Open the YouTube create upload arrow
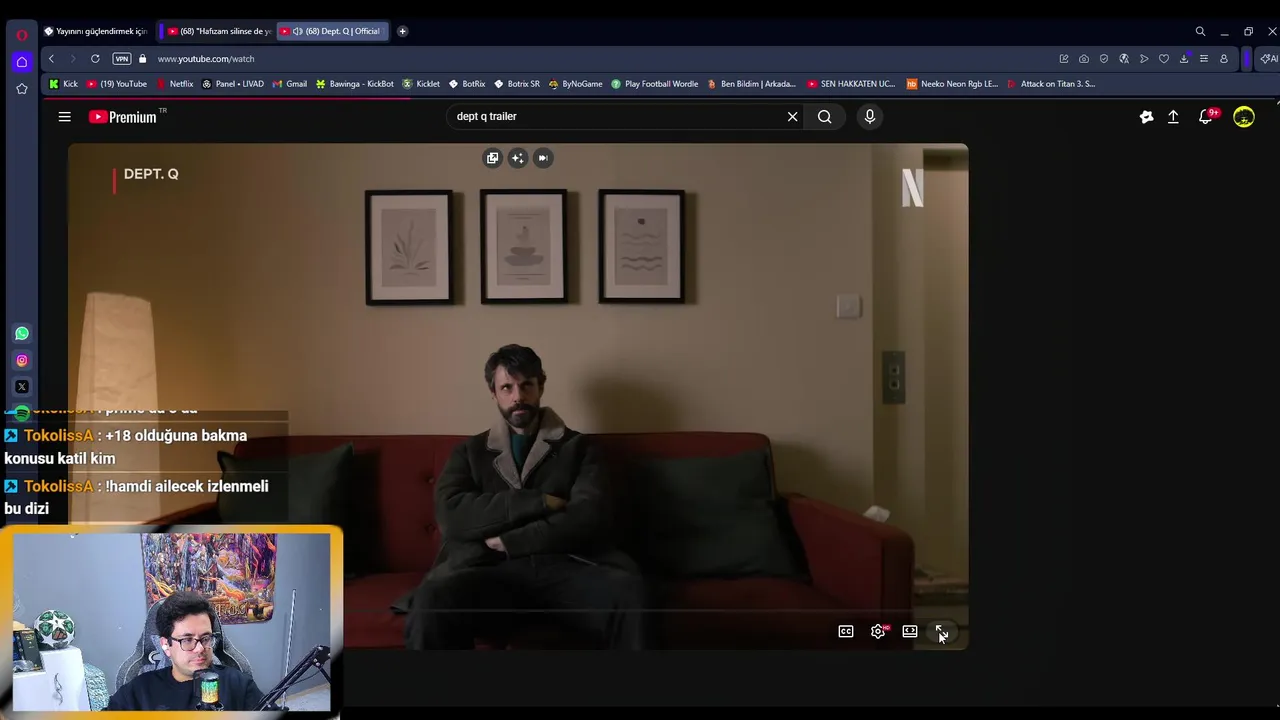 pyautogui.click(x=1173, y=117)
